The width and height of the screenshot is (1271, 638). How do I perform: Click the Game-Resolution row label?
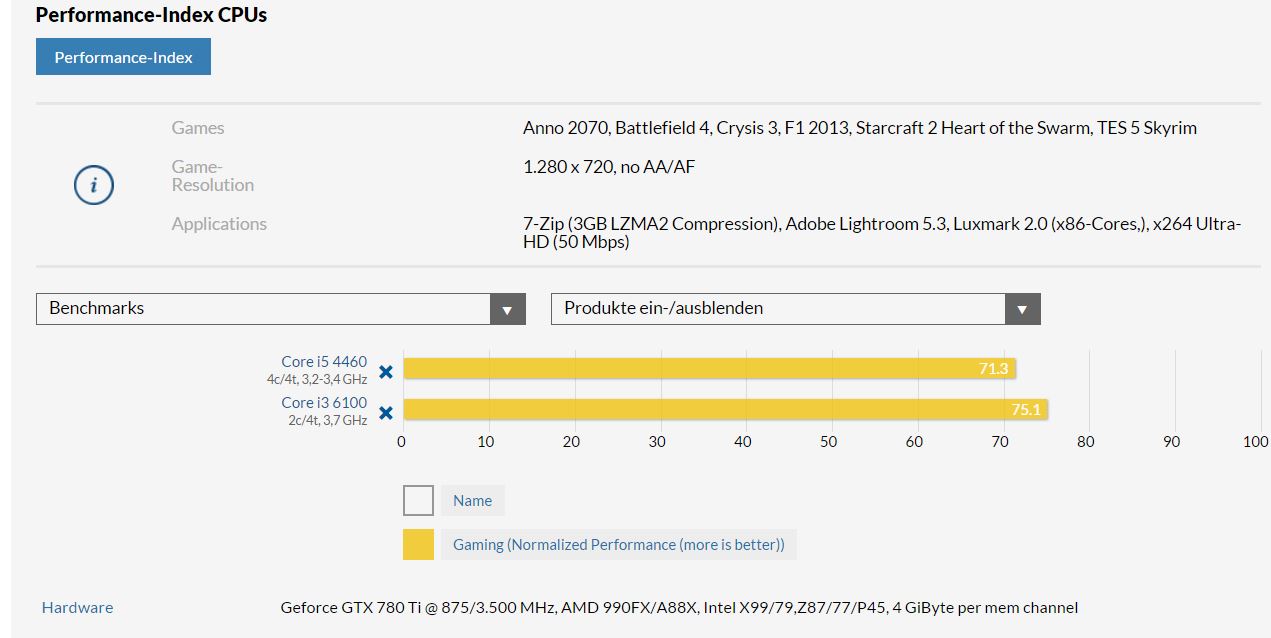(x=213, y=176)
